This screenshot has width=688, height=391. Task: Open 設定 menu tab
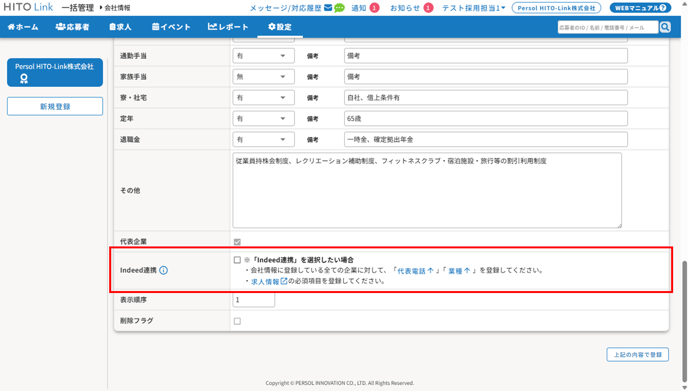point(280,27)
